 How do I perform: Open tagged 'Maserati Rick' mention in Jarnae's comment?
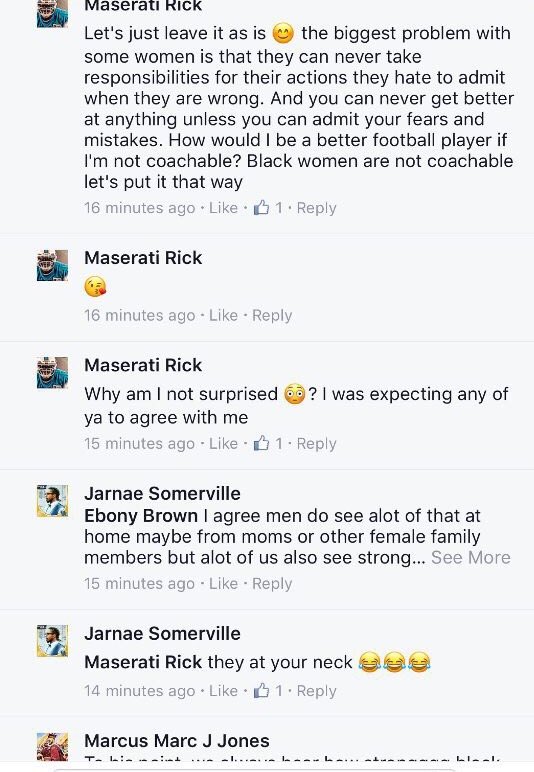click(143, 662)
